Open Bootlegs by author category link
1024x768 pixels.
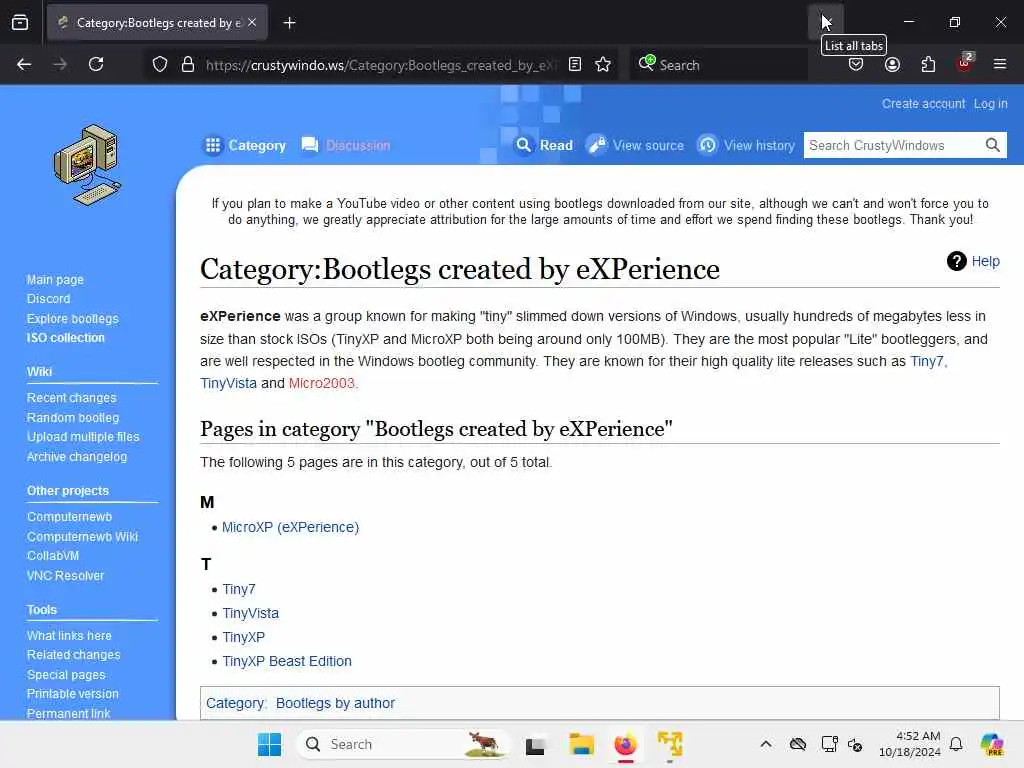(x=335, y=703)
